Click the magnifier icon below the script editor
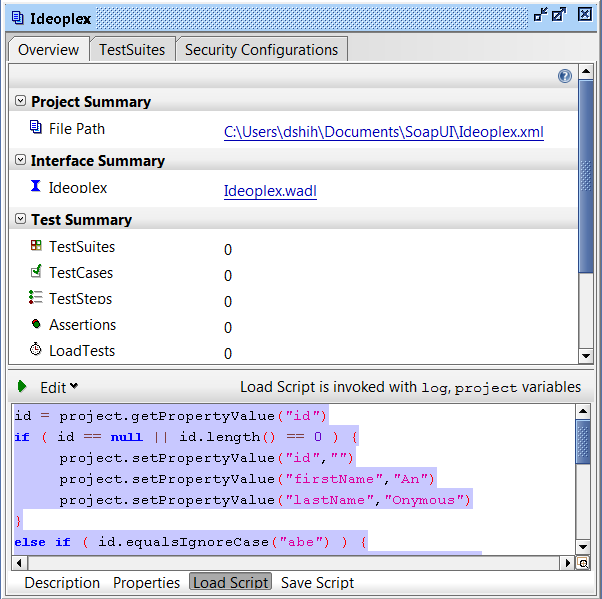 (x=583, y=563)
